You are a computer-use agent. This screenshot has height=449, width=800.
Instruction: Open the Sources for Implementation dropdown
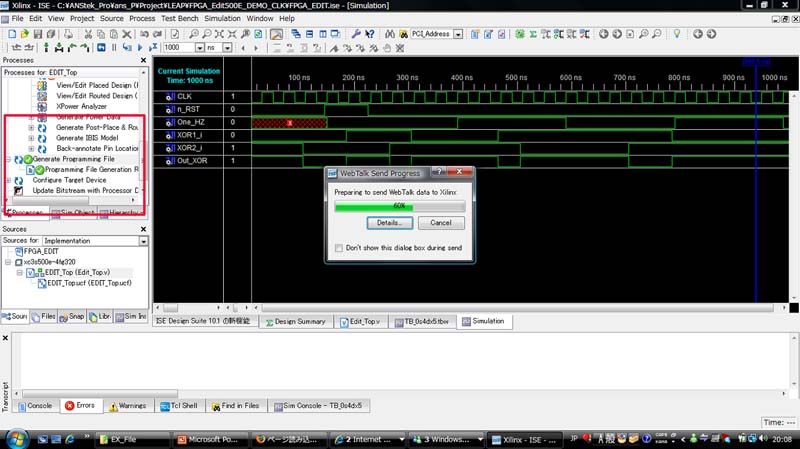[x=143, y=241]
